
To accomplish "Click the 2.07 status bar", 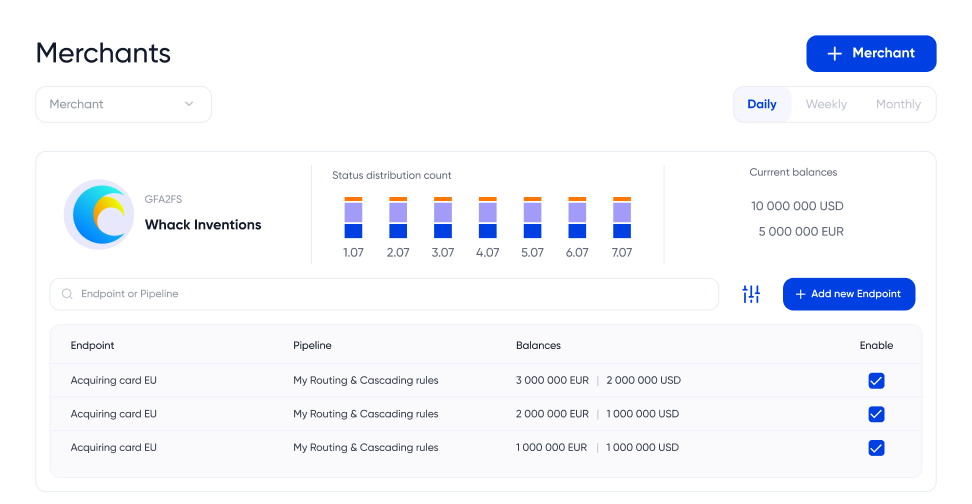I will (x=398, y=218).
